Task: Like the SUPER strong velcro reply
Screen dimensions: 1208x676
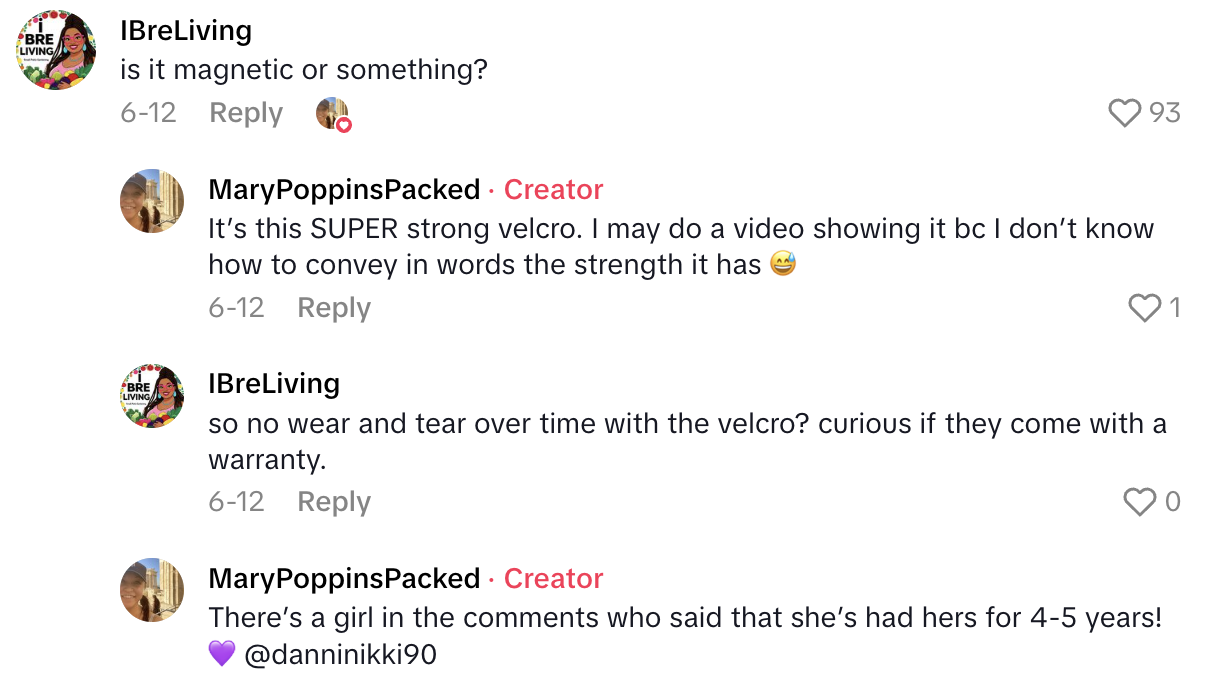Action: pos(1144,308)
